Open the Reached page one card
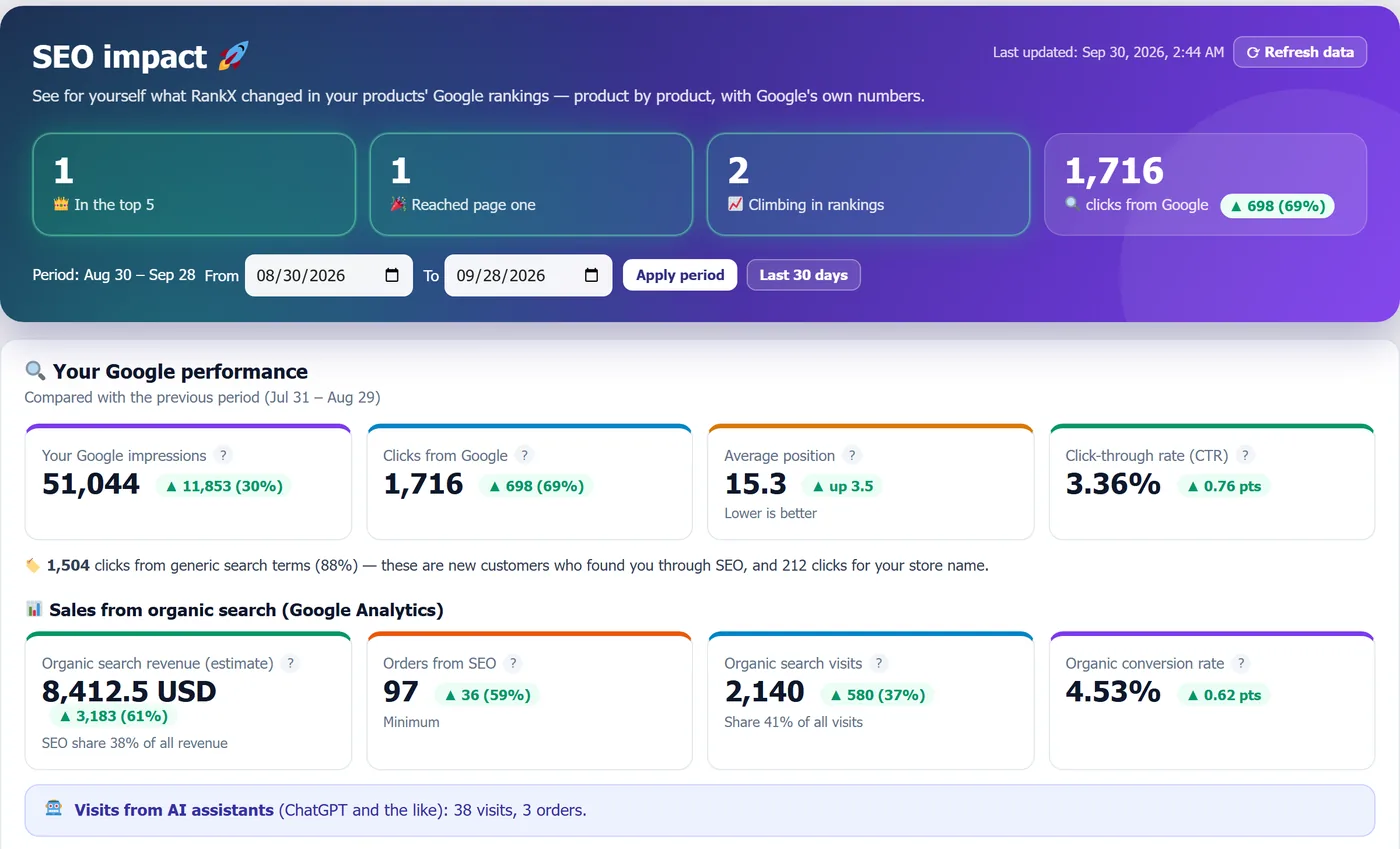Viewport: 1400px width, 849px height. tap(531, 185)
